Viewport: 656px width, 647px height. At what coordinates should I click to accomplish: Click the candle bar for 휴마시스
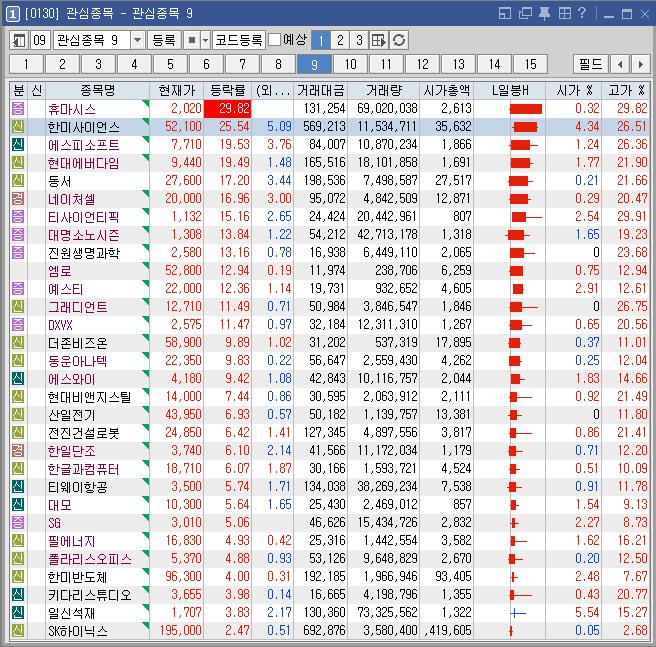(x=526, y=109)
